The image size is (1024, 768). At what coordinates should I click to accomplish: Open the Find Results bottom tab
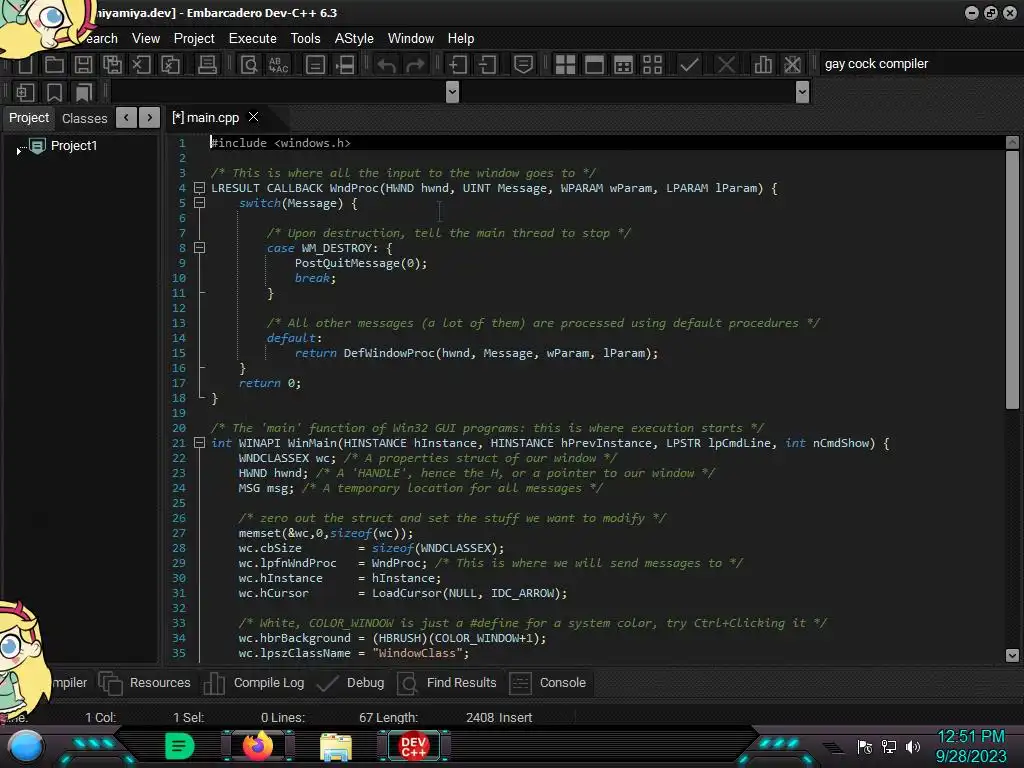click(447, 682)
